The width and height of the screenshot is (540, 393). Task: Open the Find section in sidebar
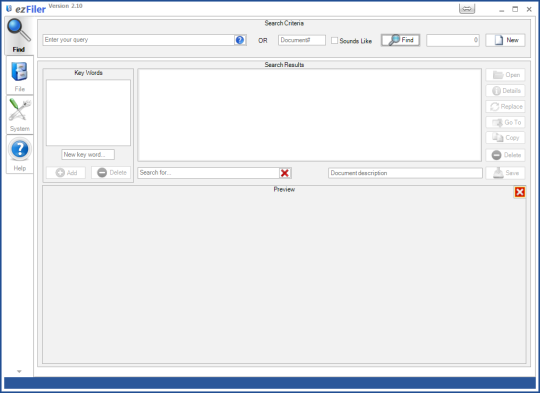pos(19,36)
